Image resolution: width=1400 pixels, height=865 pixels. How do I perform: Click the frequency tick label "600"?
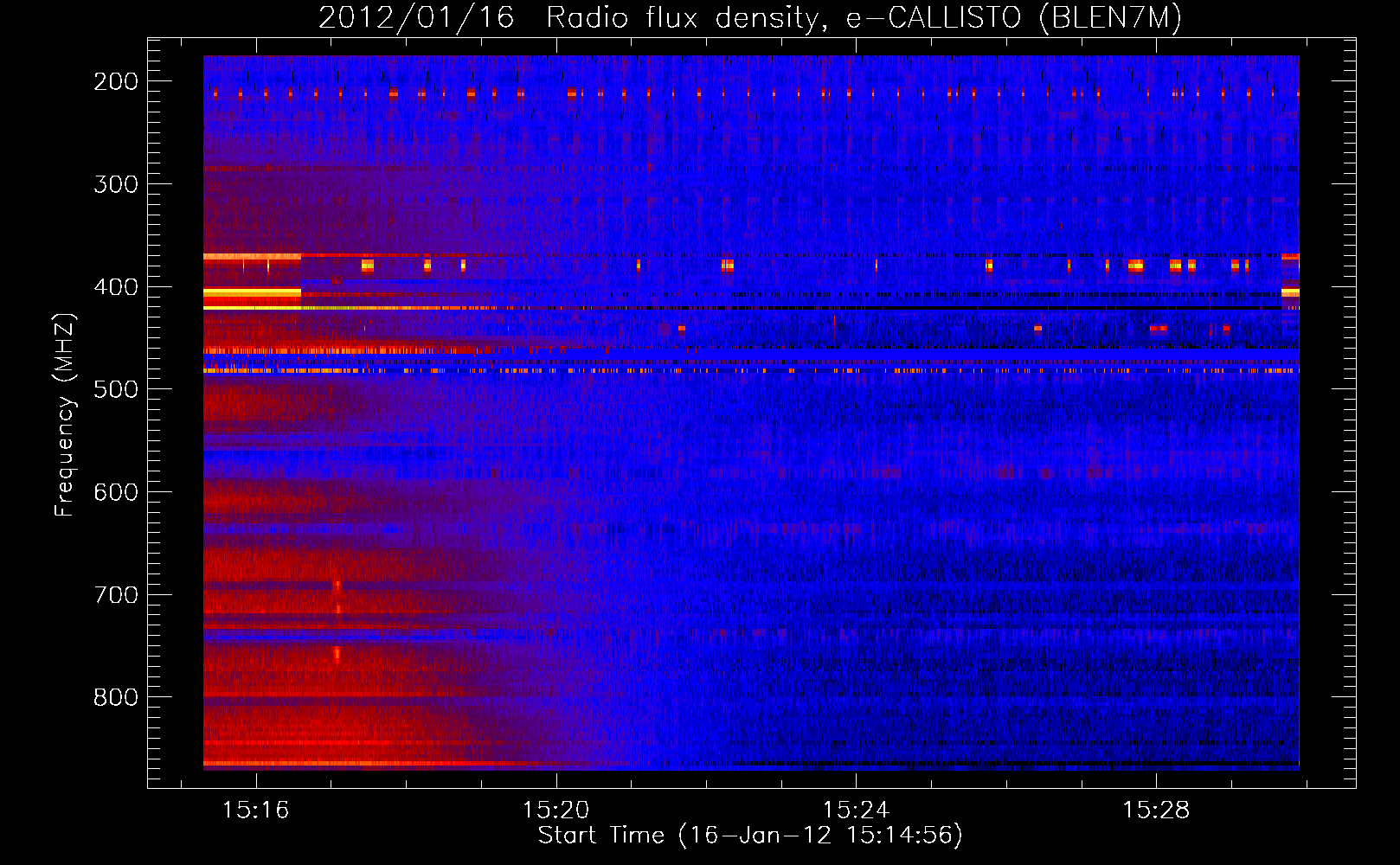(116, 491)
